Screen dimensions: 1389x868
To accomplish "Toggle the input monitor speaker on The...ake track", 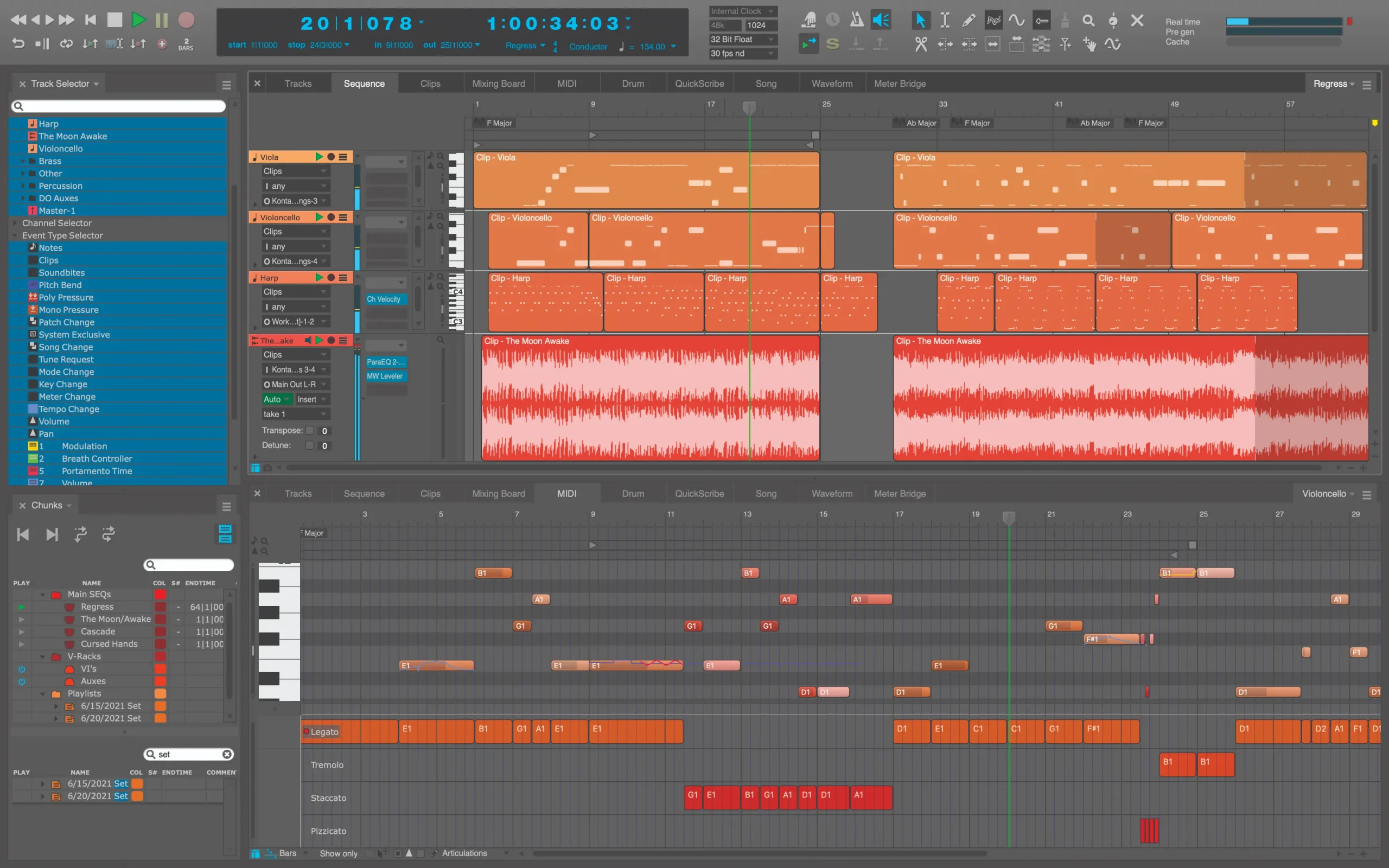I will (308, 341).
